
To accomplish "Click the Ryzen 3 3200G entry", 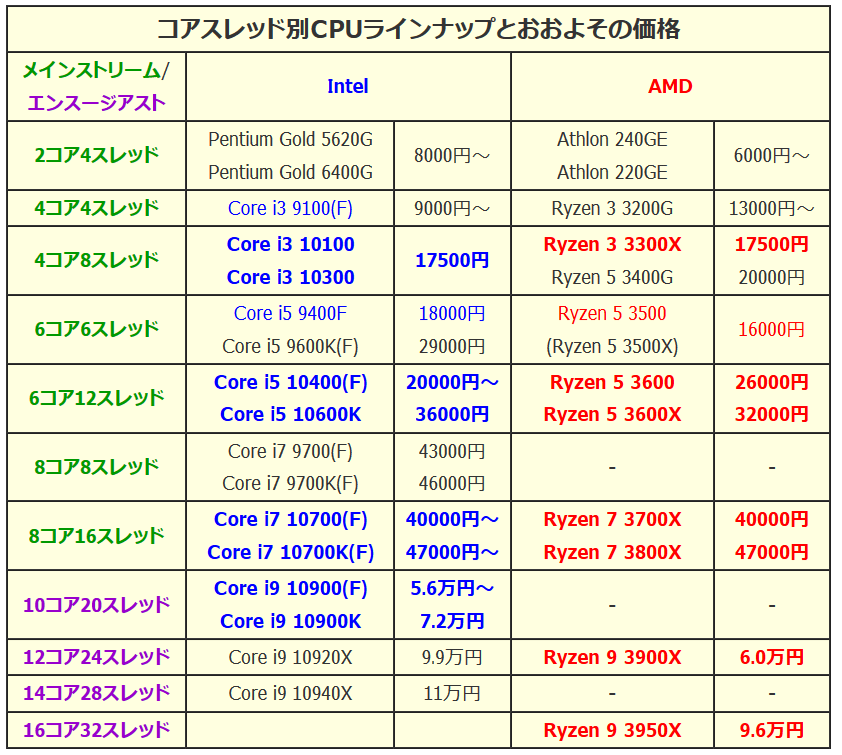I will tap(612, 208).
